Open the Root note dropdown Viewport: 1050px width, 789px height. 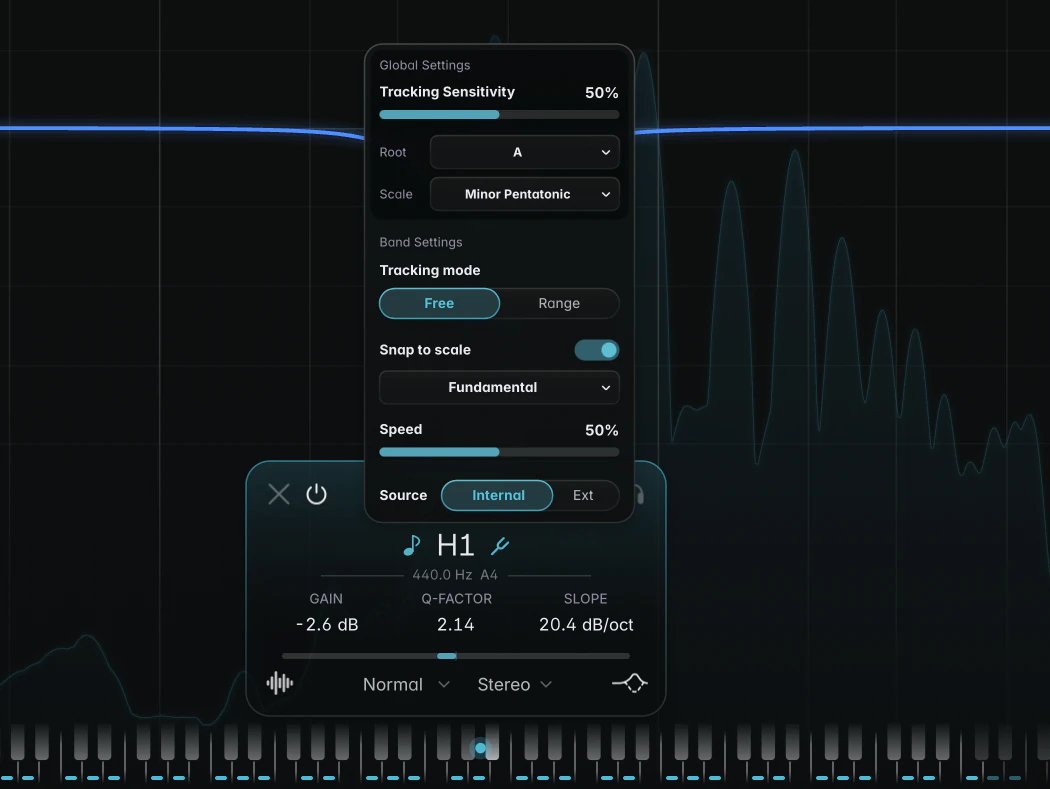[524, 152]
